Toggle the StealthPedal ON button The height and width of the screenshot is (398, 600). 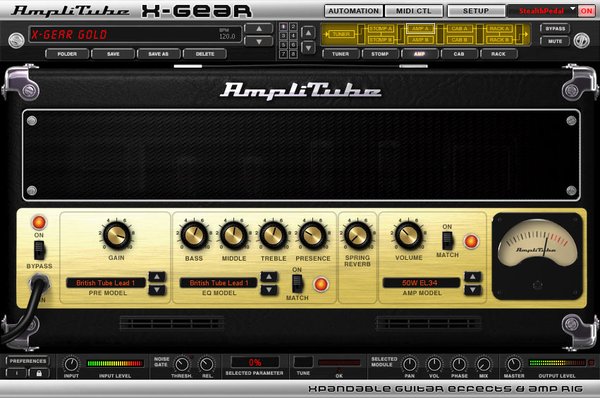coord(586,11)
